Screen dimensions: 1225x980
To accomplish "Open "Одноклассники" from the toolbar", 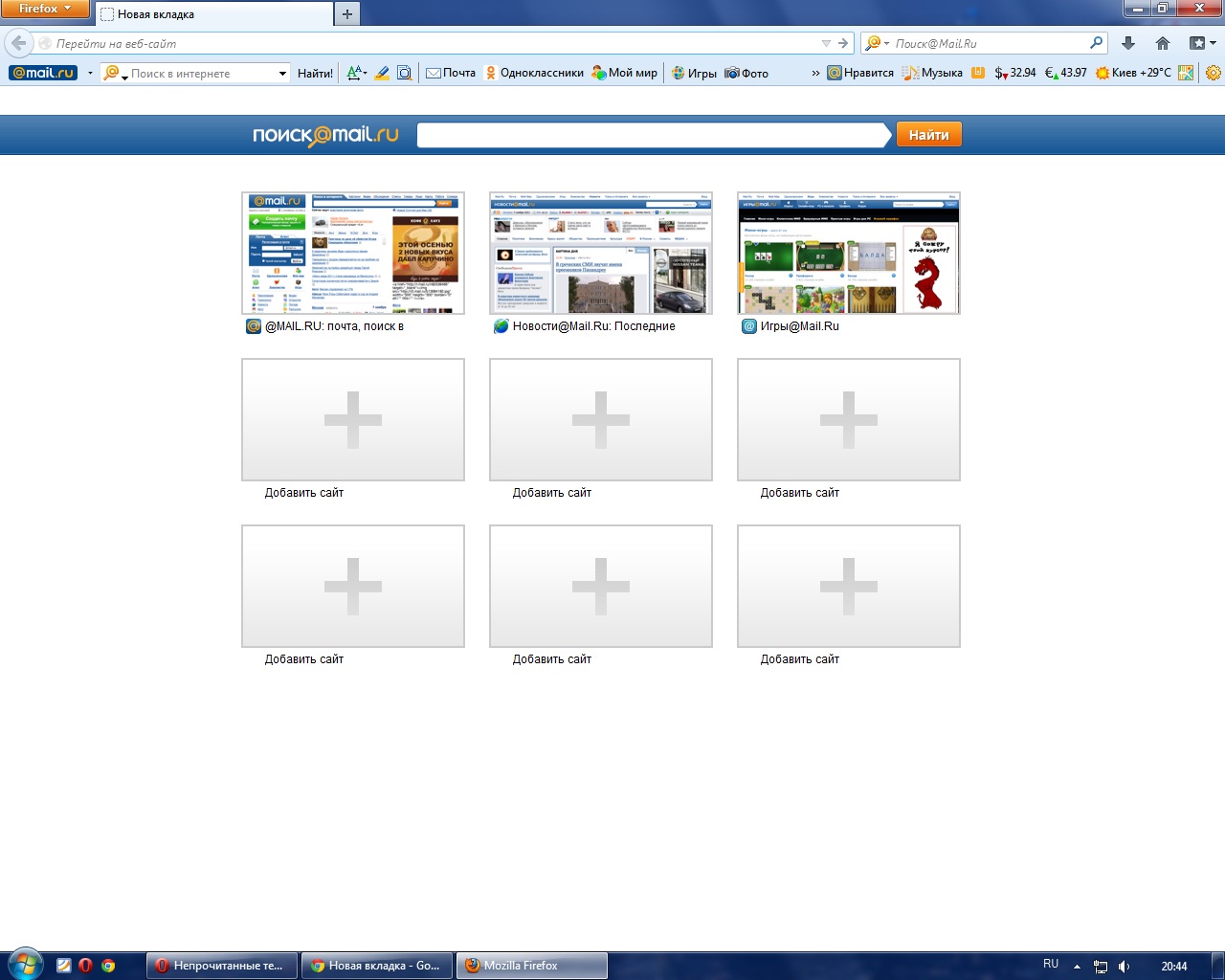I will tap(533, 73).
